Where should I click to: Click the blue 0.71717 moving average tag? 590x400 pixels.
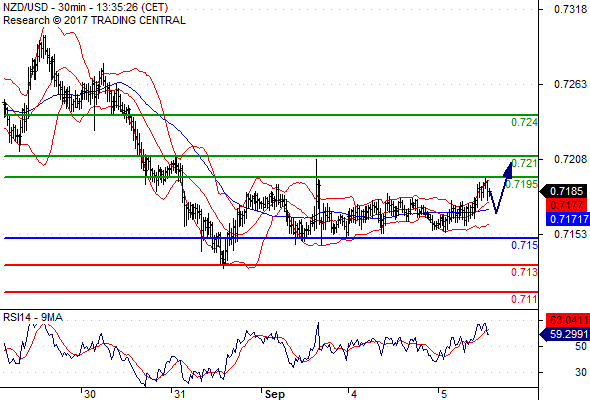coord(568,219)
